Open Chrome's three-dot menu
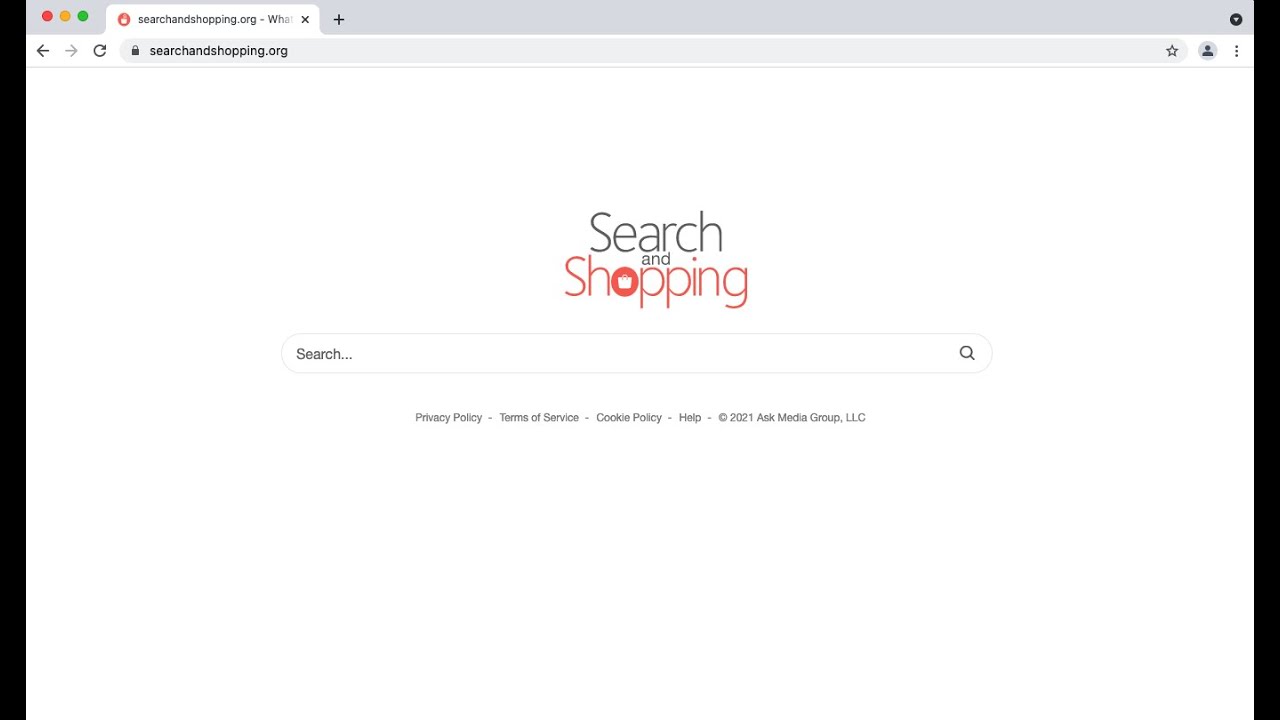Image resolution: width=1280 pixels, height=720 pixels. 1236,51
